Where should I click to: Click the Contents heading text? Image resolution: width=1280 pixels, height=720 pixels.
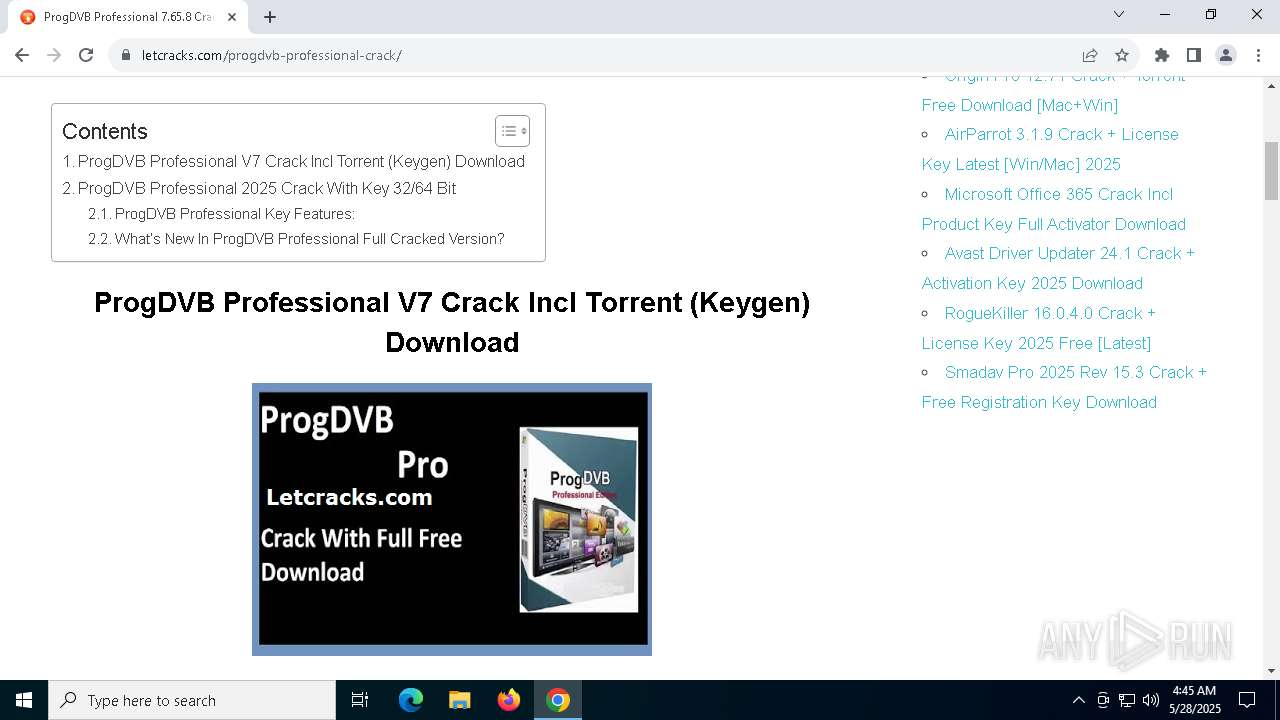[x=105, y=131]
